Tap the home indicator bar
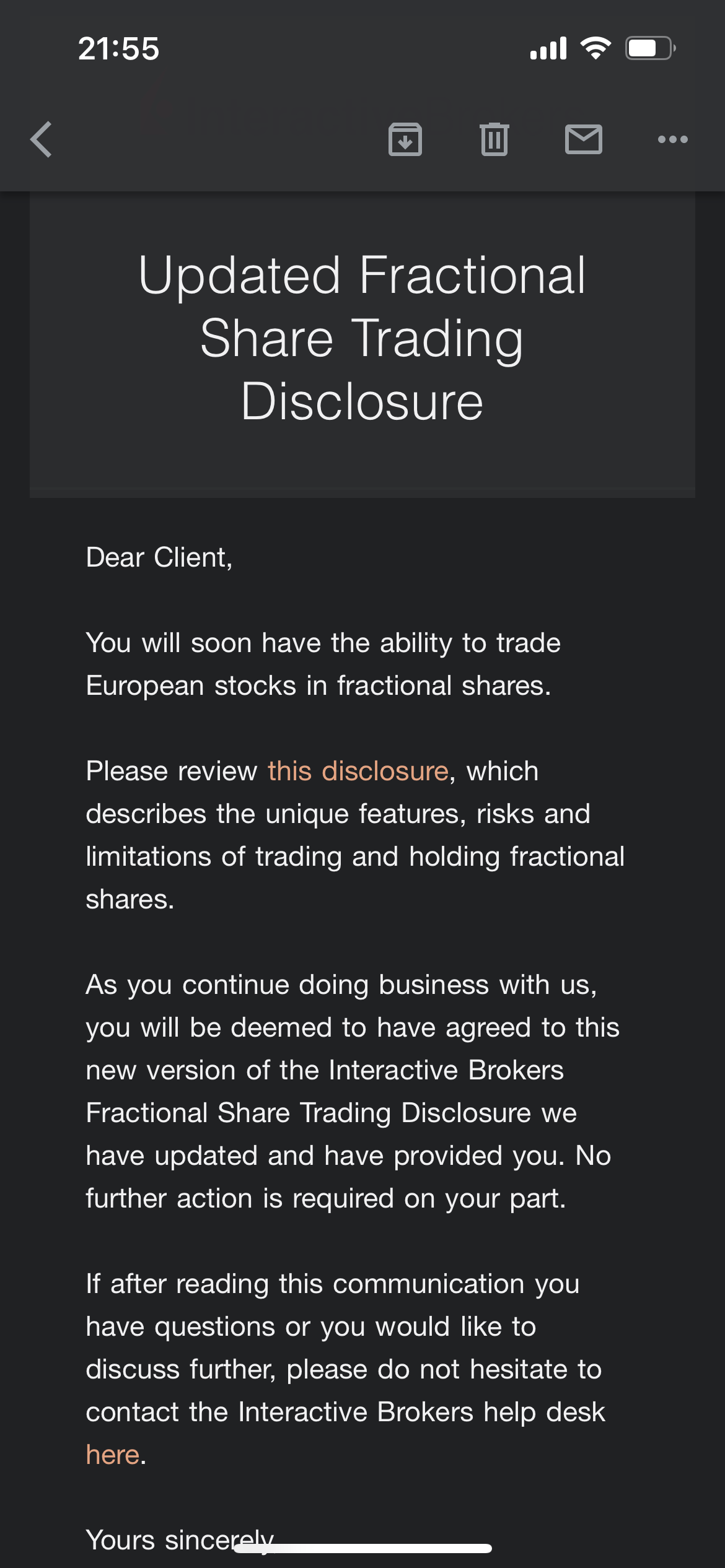725x1568 pixels. (362, 1548)
